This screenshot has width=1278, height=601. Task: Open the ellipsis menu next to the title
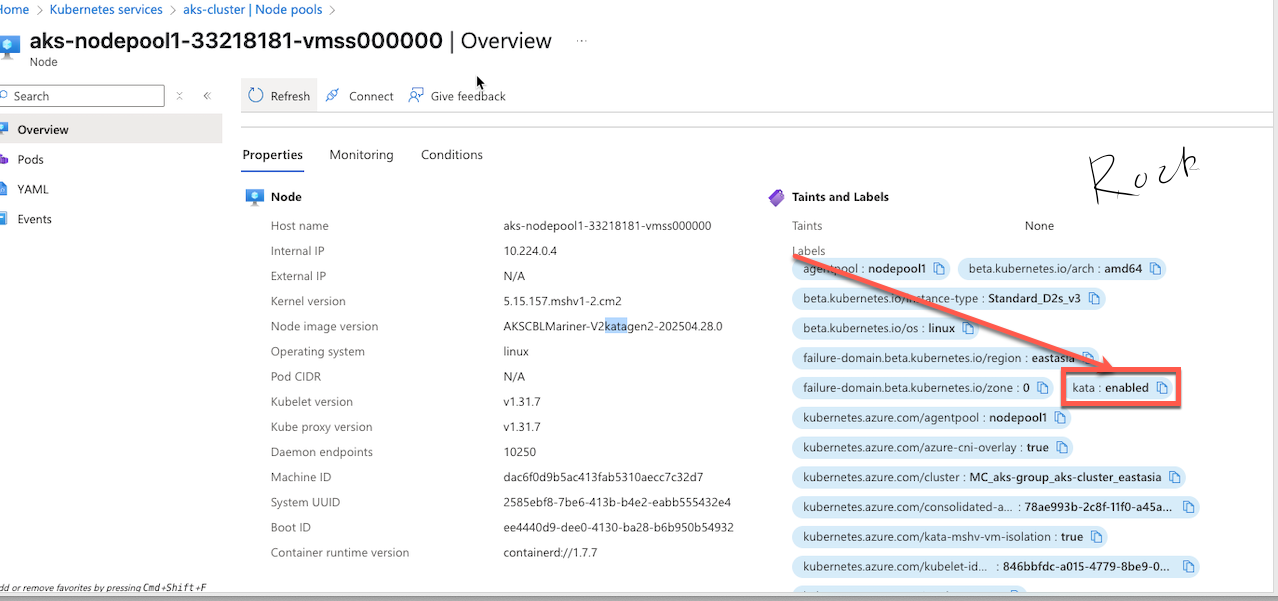click(x=582, y=41)
